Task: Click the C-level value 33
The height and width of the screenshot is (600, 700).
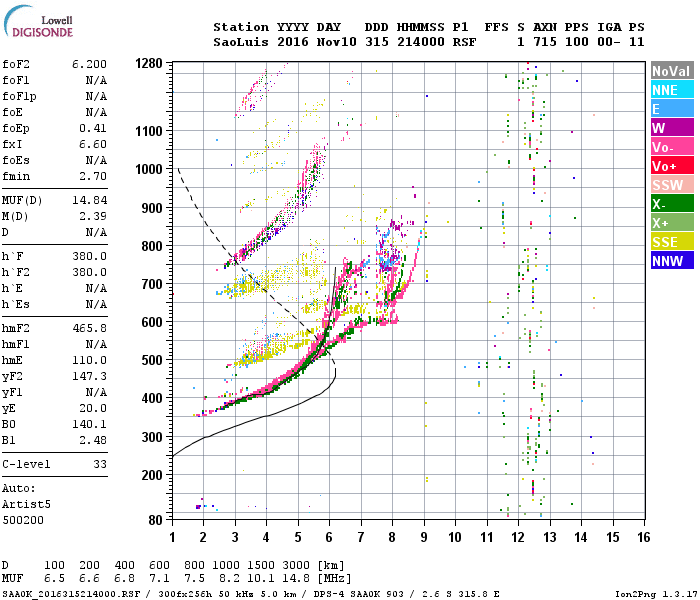Action: point(100,464)
